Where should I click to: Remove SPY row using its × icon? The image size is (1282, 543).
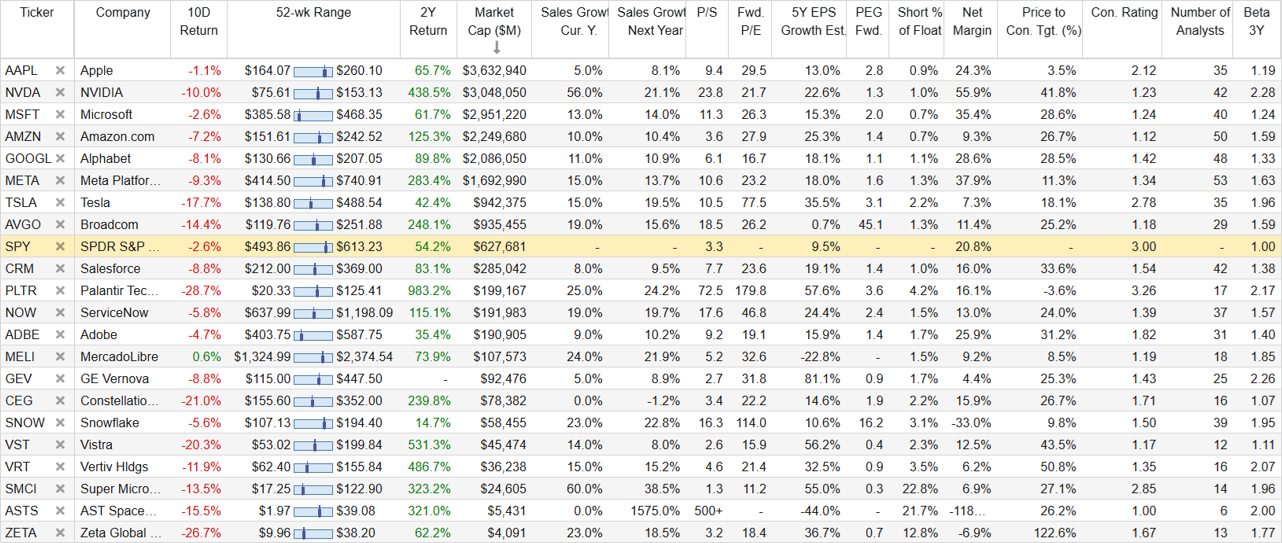(x=60, y=247)
